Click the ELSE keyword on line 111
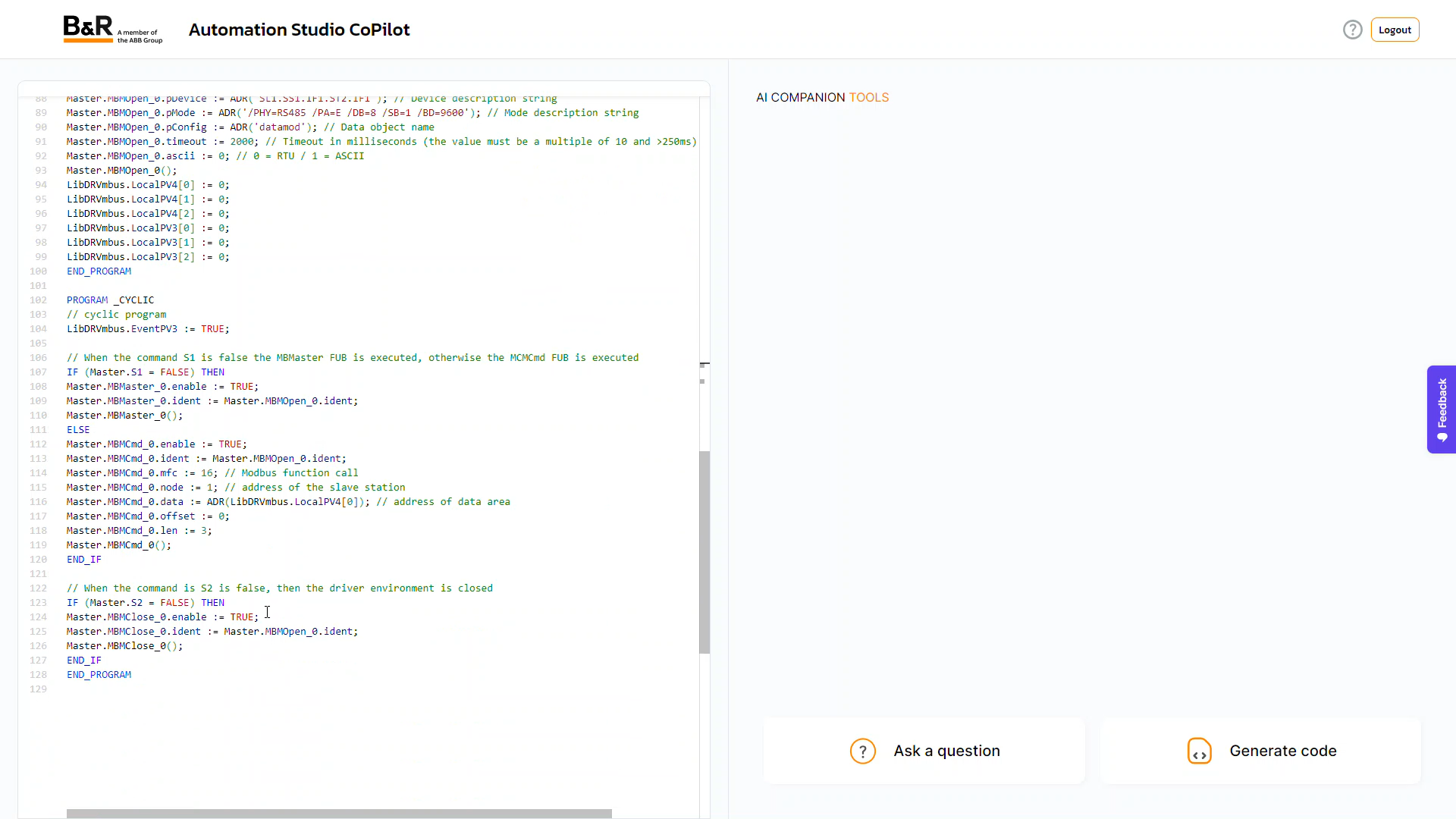The width and height of the screenshot is (1456, 819). [x=78, y=430]
